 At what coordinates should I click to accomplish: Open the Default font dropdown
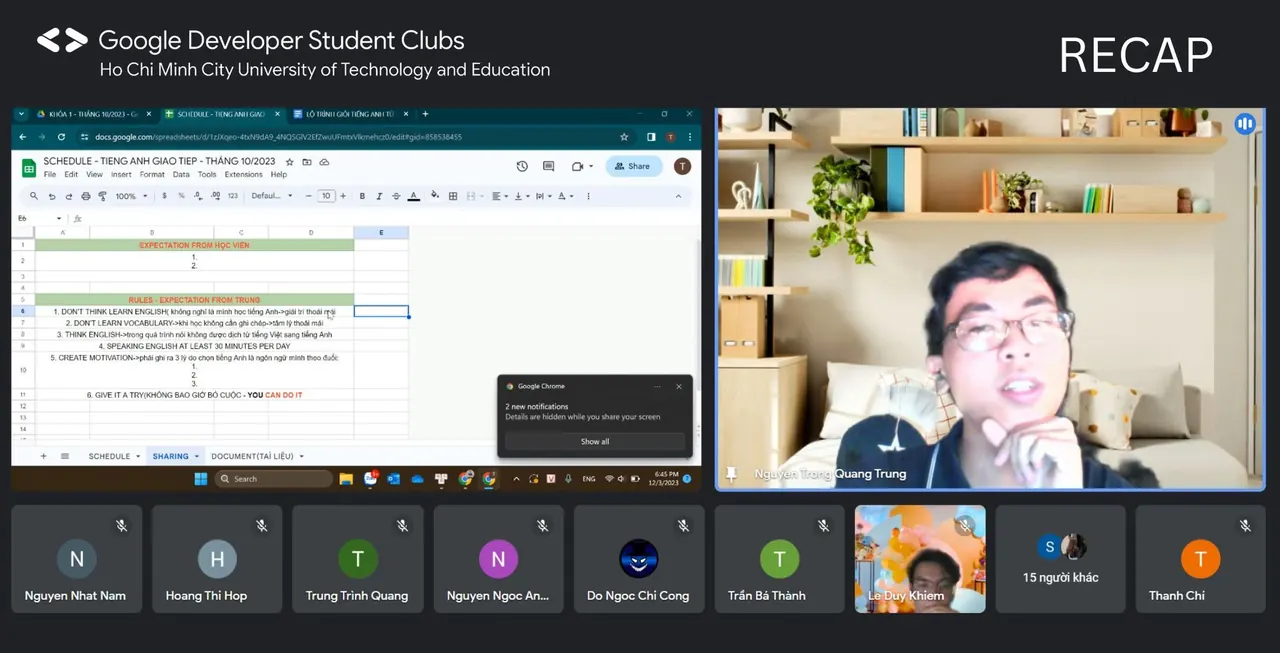[272, 196]
